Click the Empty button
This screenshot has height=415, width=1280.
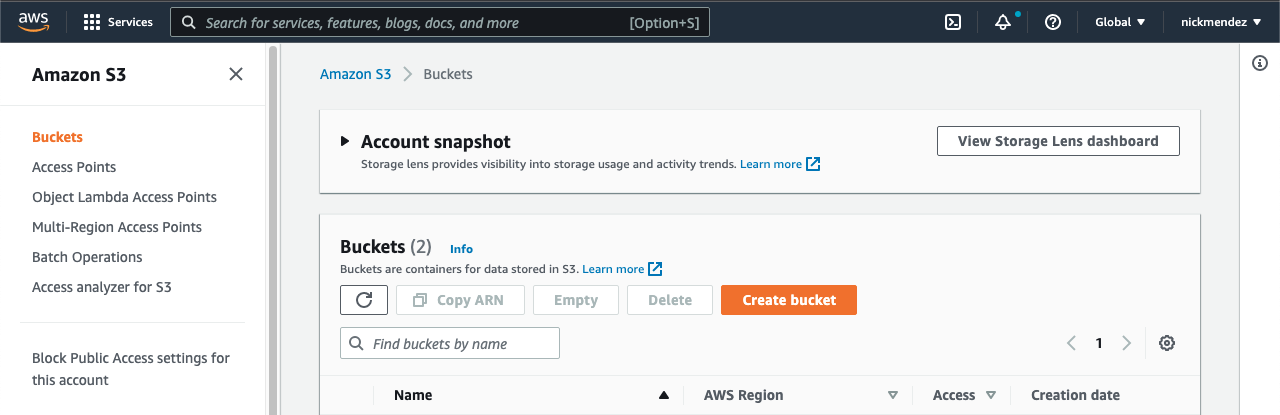click(x=576, y=300)
